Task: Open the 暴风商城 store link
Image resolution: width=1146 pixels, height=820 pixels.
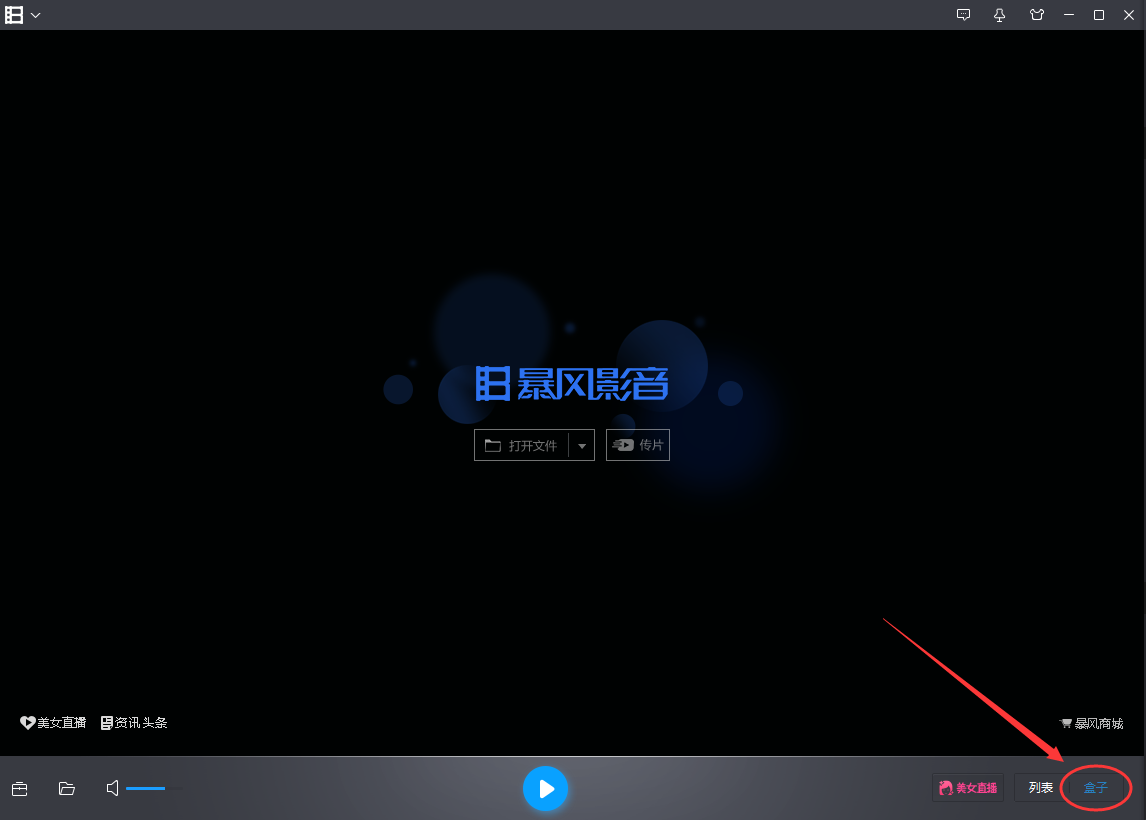Action: 1091,724
